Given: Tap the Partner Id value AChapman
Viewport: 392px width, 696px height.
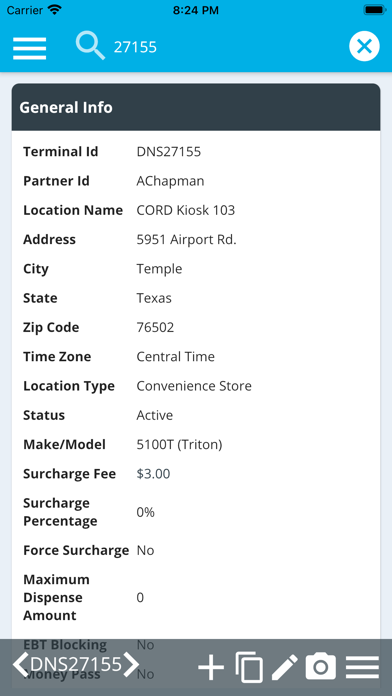Looking at the screenshot, I should coord(170,181).
